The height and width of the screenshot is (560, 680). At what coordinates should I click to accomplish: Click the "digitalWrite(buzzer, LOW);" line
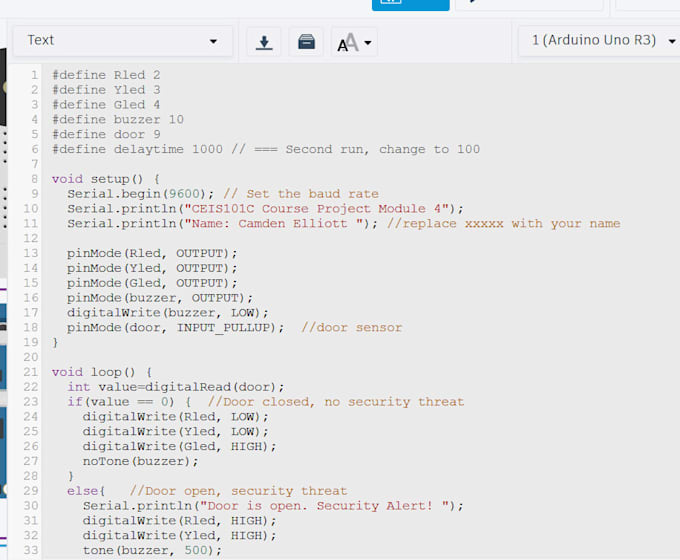tap(167, 313)
